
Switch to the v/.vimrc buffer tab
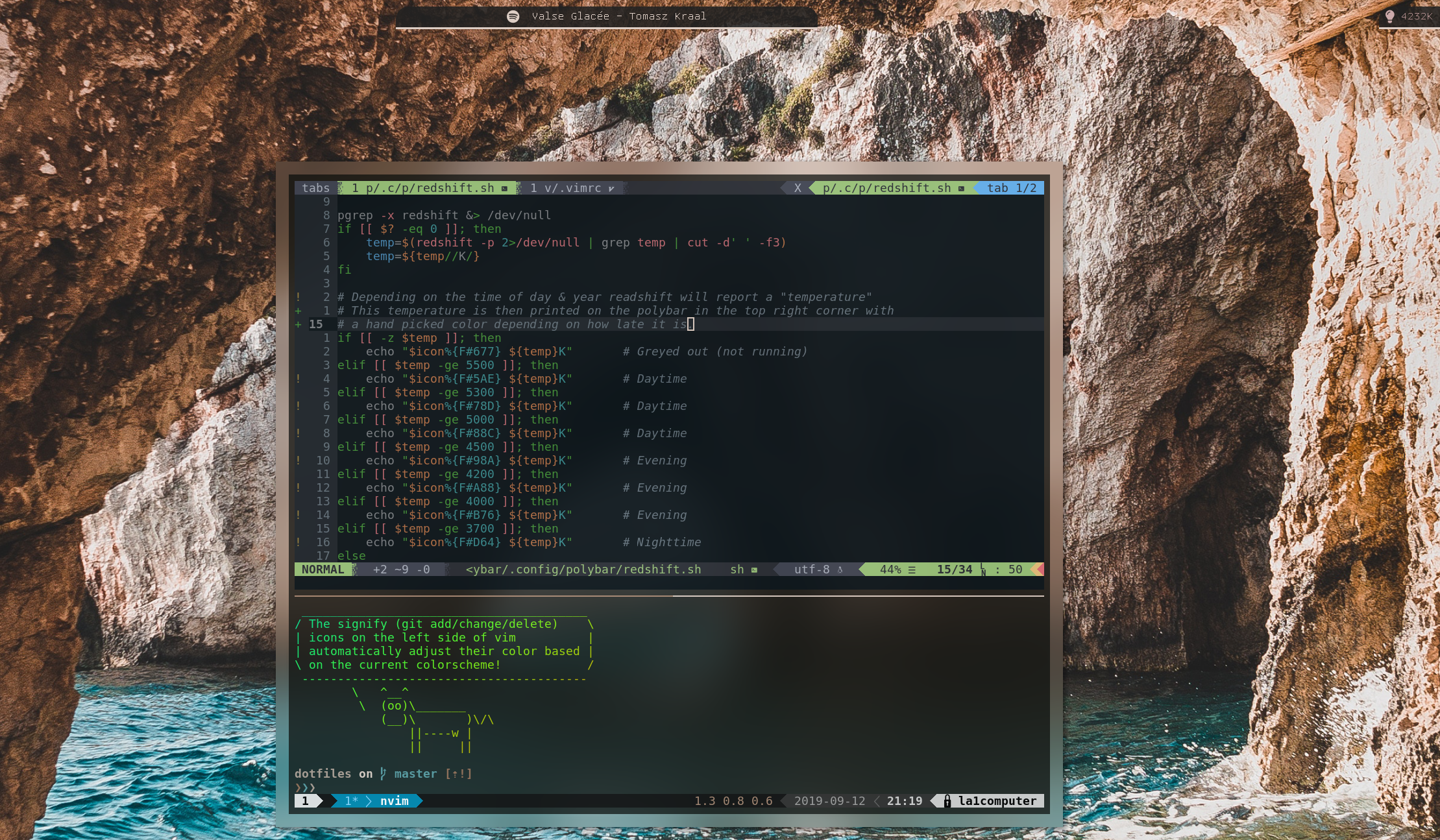(x=565, y=188)
